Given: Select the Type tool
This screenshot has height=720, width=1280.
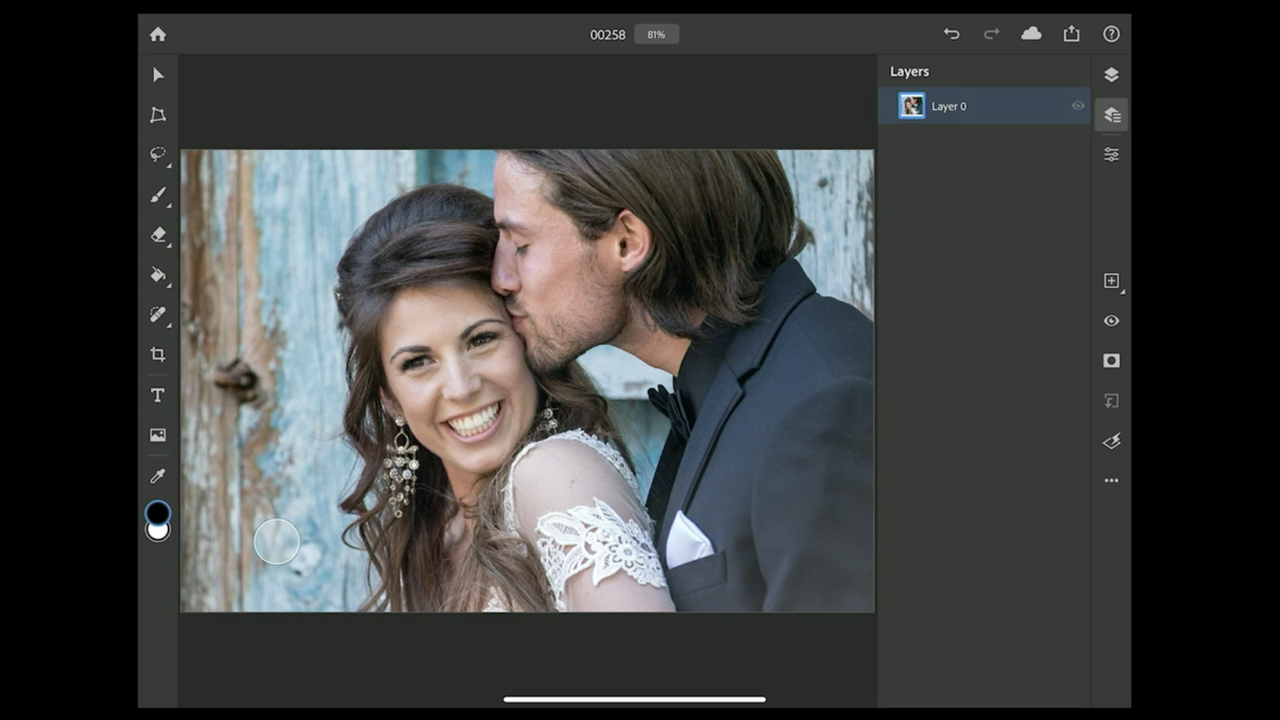Looking at the screenshot, I should click(x=158, y=395).
